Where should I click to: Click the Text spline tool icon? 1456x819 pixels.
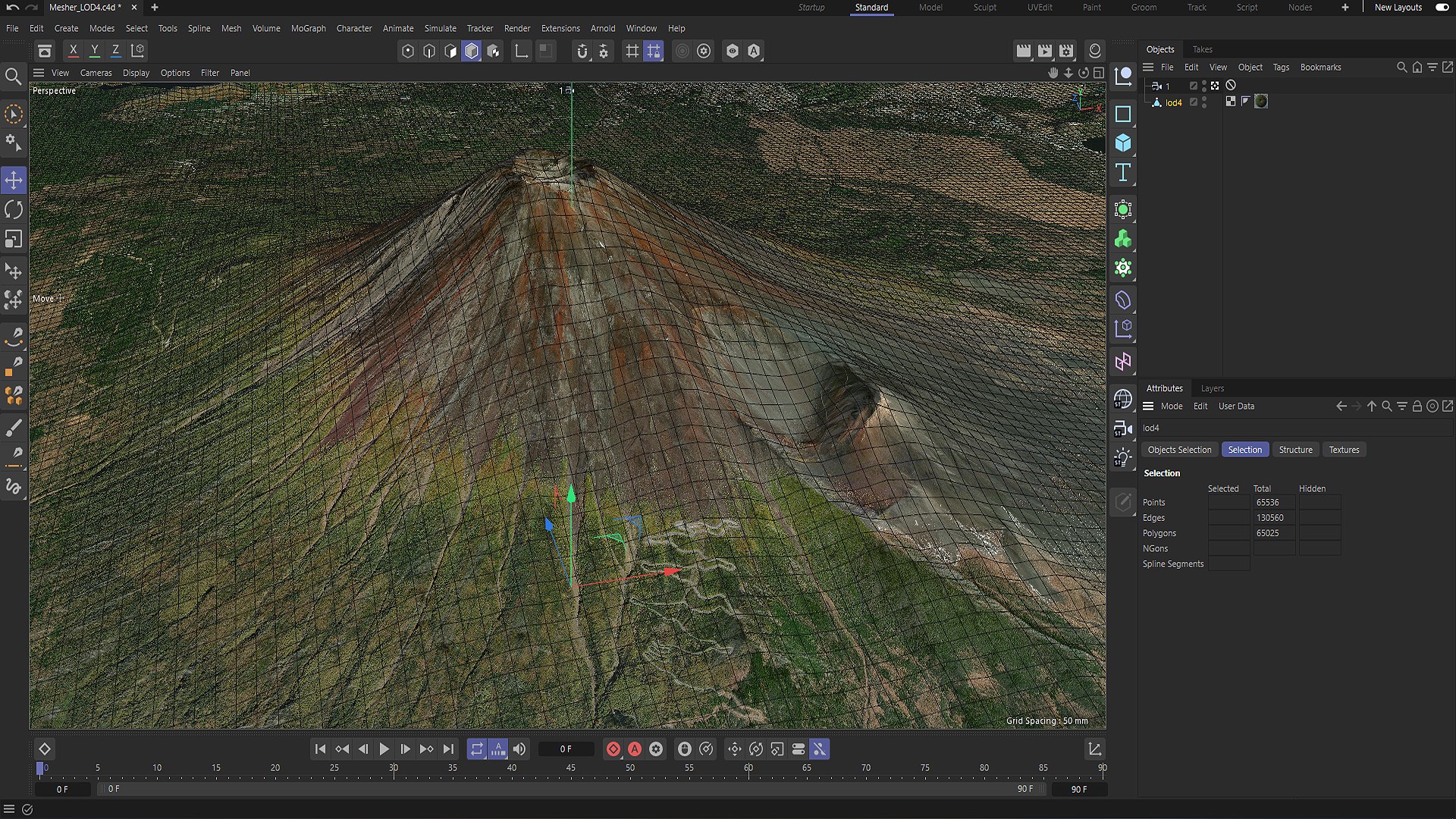click(x=1123, y=173)
